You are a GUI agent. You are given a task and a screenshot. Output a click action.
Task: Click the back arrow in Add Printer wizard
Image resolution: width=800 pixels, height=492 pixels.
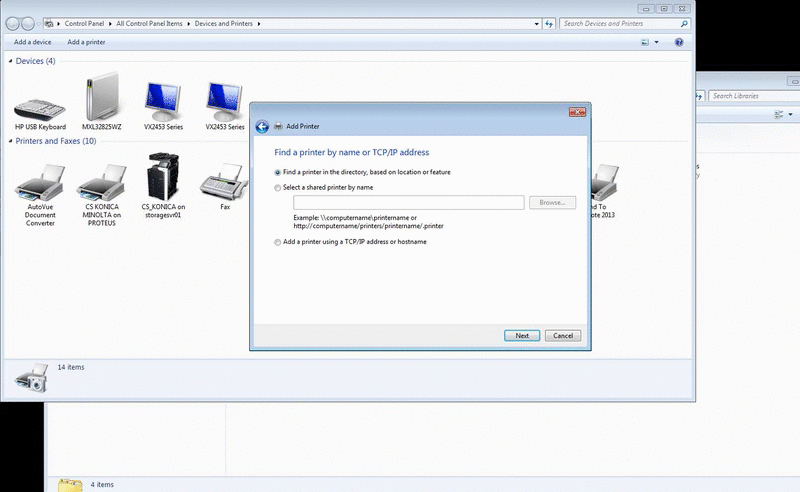point(262,126)
